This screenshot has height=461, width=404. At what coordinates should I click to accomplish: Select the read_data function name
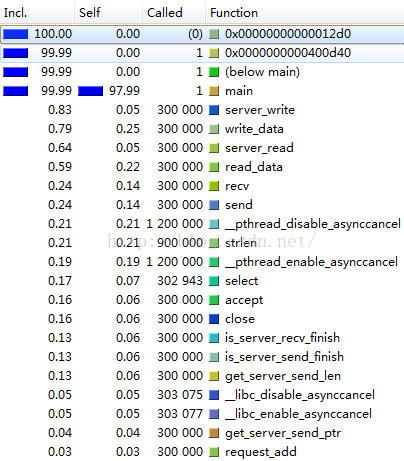(x=254, y=167)
